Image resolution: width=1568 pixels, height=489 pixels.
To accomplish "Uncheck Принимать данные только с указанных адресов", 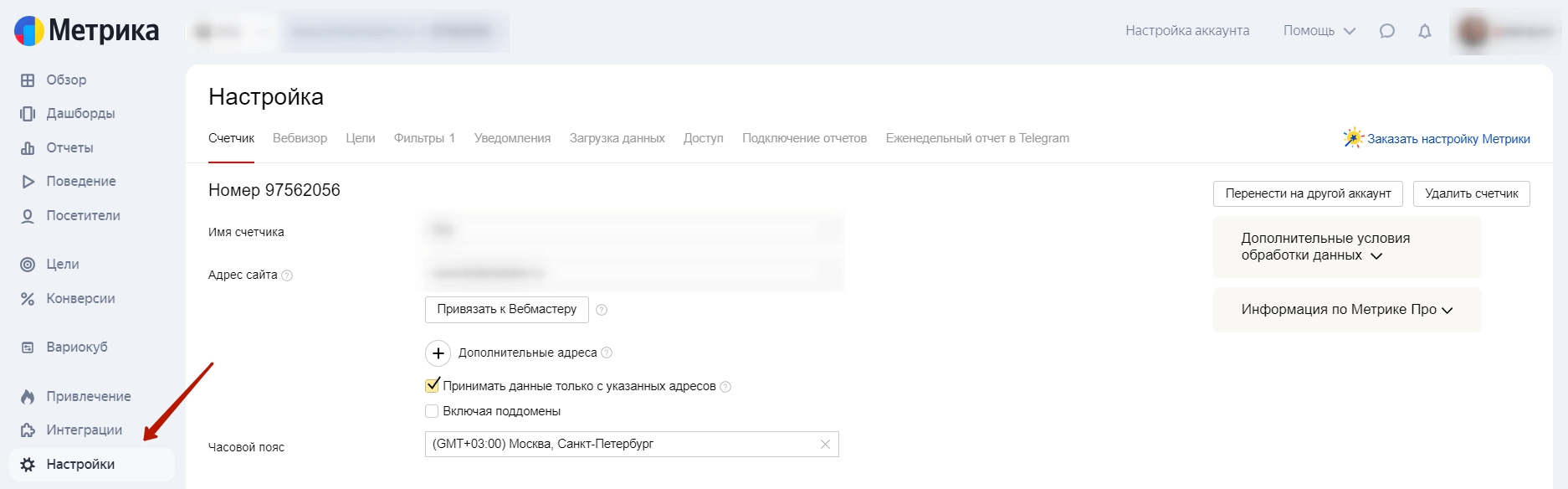I will (x=432, y=386).
